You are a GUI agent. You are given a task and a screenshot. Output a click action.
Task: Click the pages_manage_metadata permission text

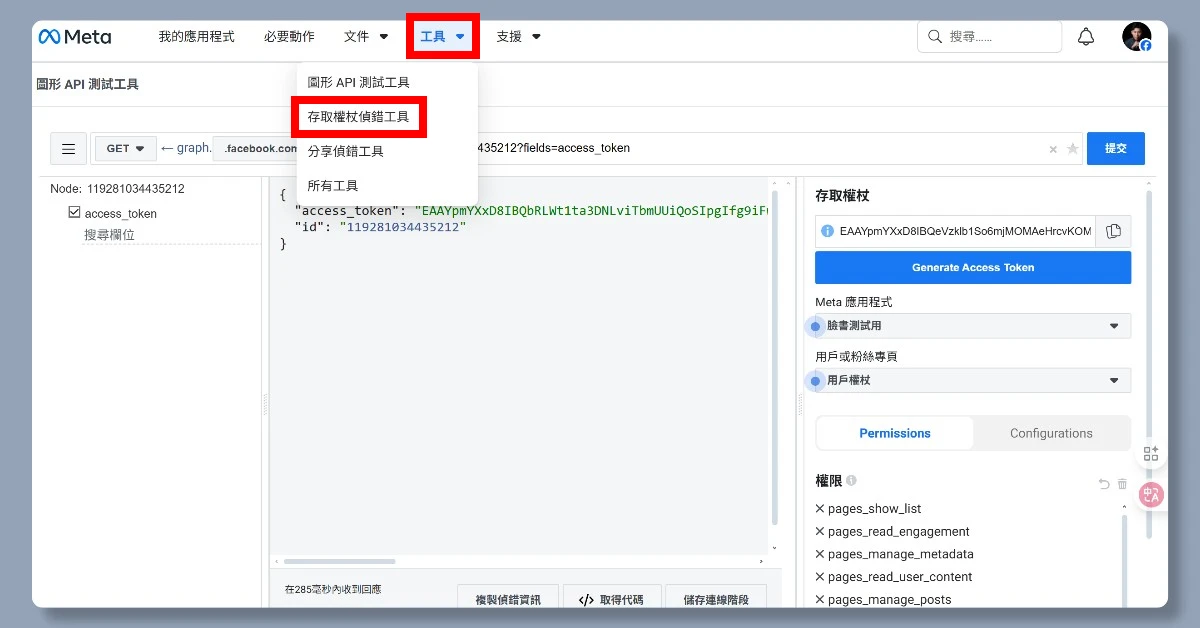901,554
